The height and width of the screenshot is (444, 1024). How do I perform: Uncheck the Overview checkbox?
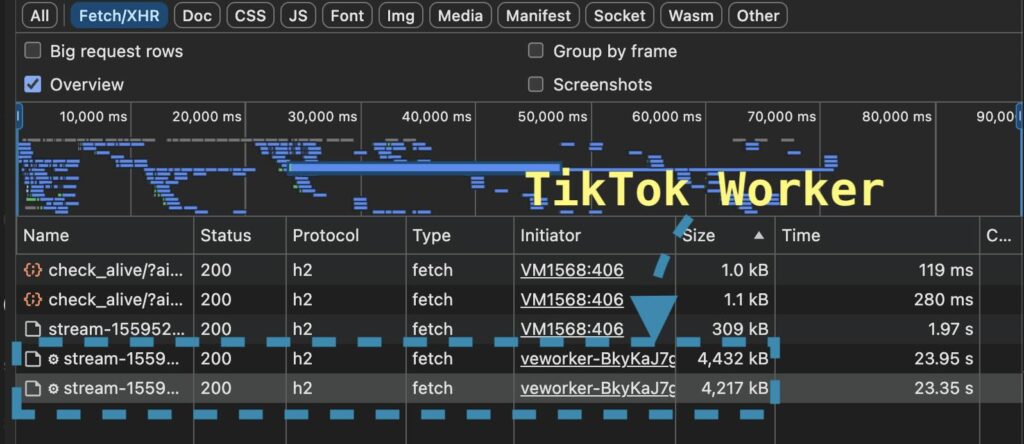point(33,85)
